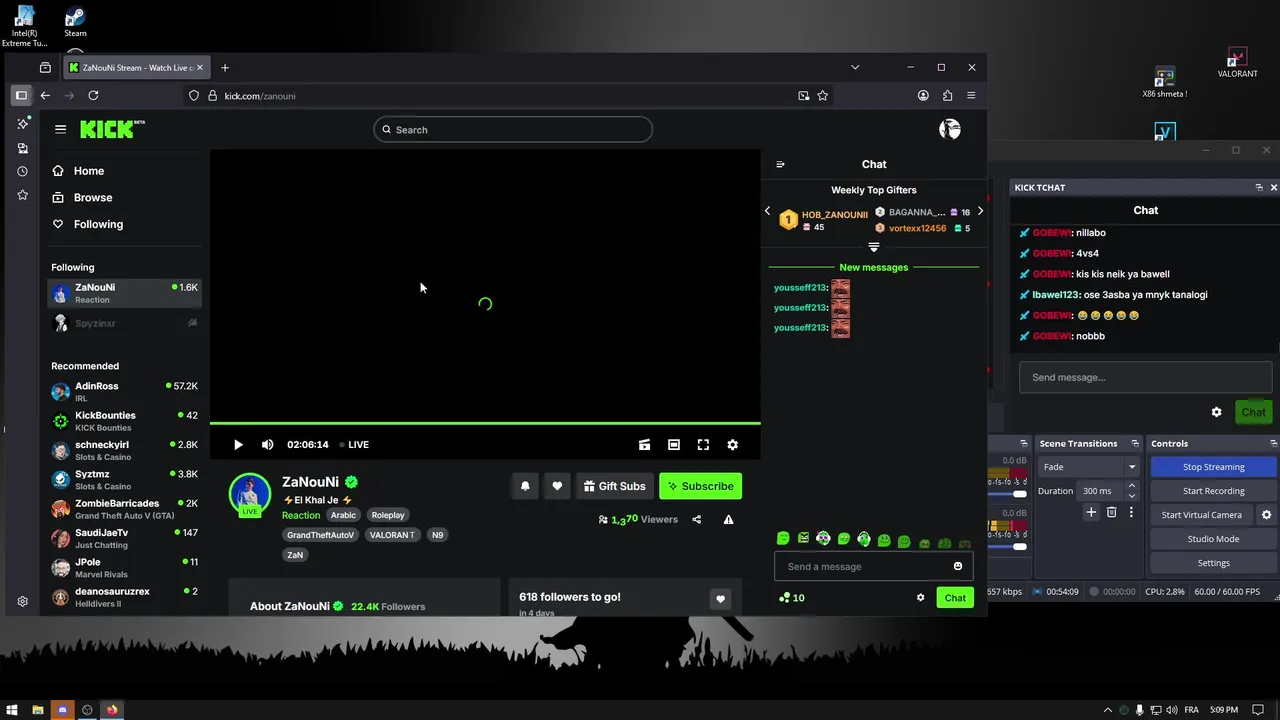Click heart icon on followers goal card
The height and width of the screenshot is (720, 1280).
pos(720,599)
